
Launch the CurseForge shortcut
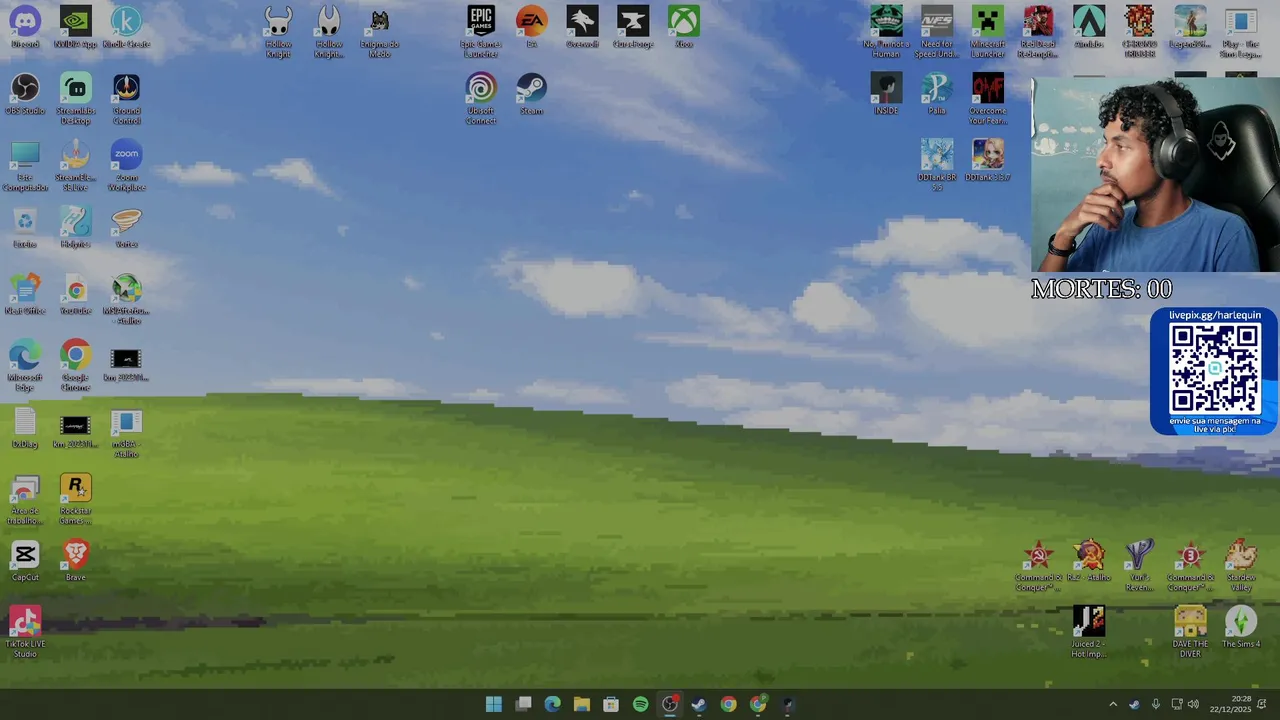point(633,27)
